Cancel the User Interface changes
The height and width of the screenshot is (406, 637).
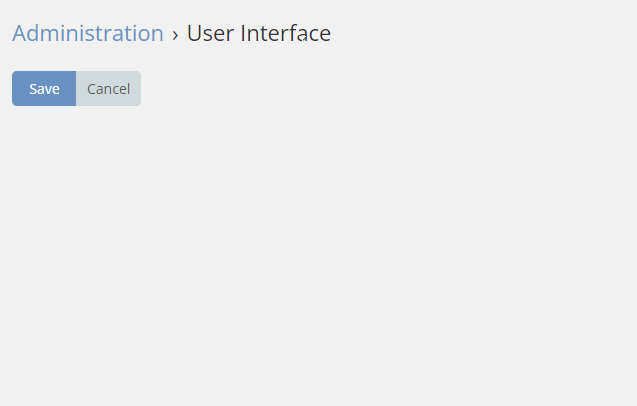point(108,88)
